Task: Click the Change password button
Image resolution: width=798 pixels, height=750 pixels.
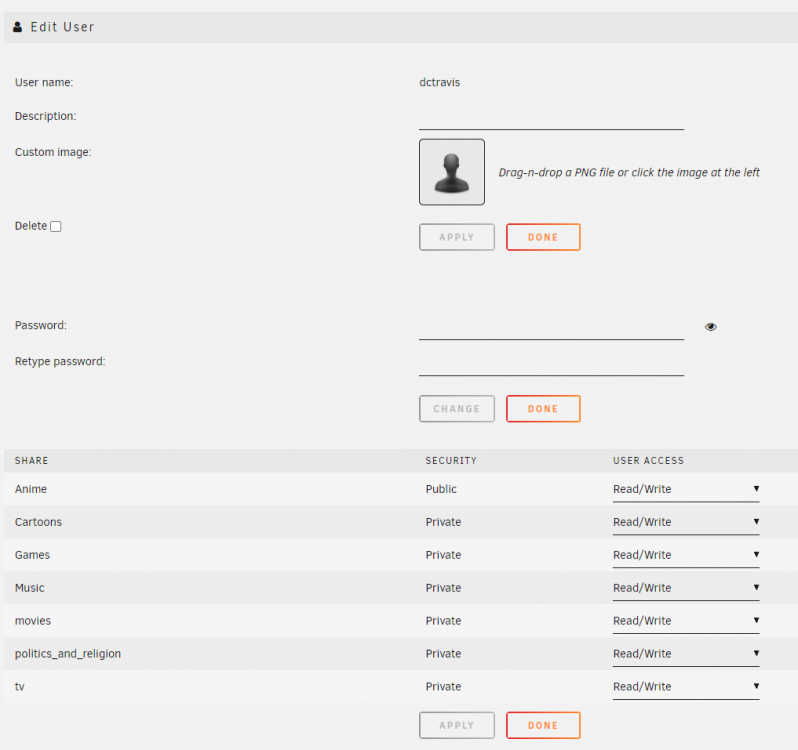Action: click(x=457, y=409)
